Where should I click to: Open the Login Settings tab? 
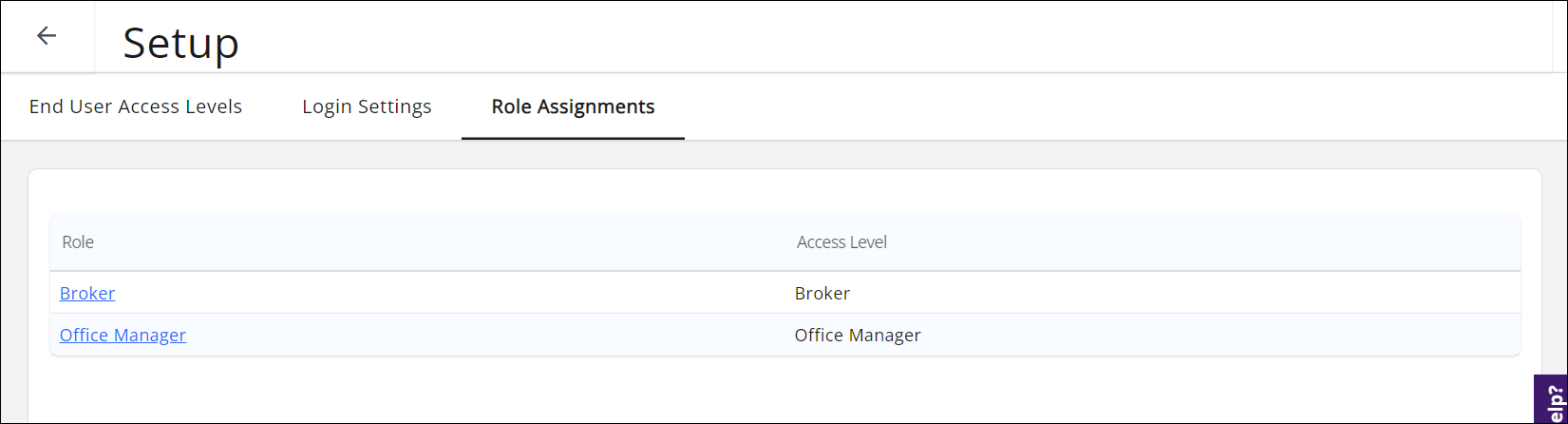pyautogui.click(x=367, y=106)
